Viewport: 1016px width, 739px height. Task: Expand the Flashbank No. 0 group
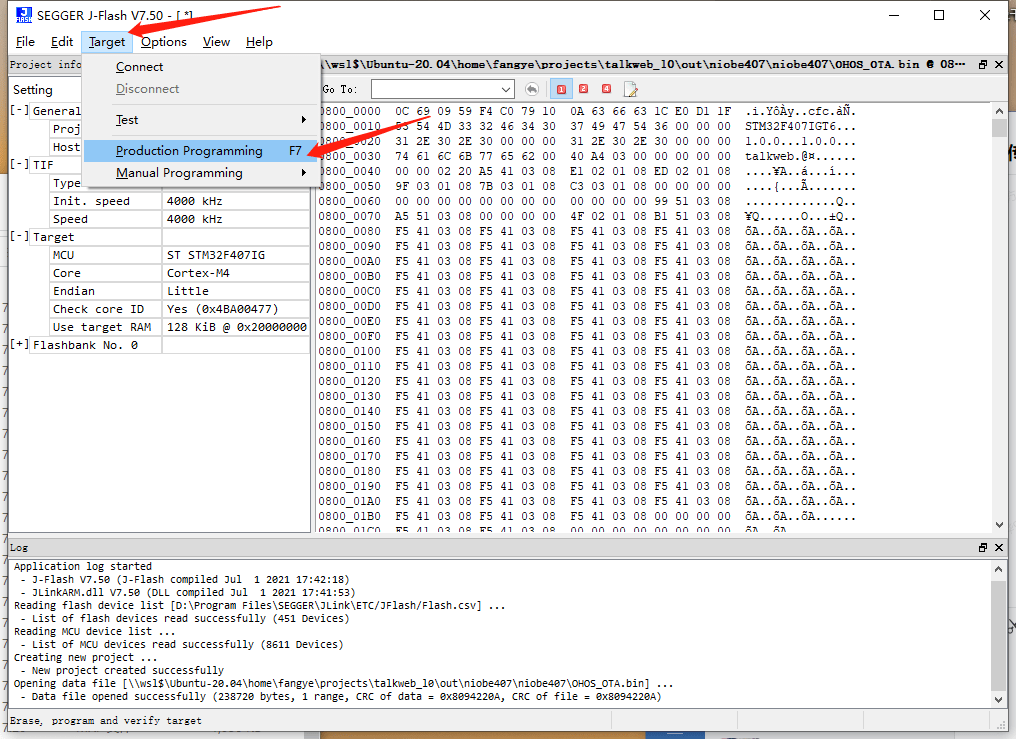tap(19, 345)
